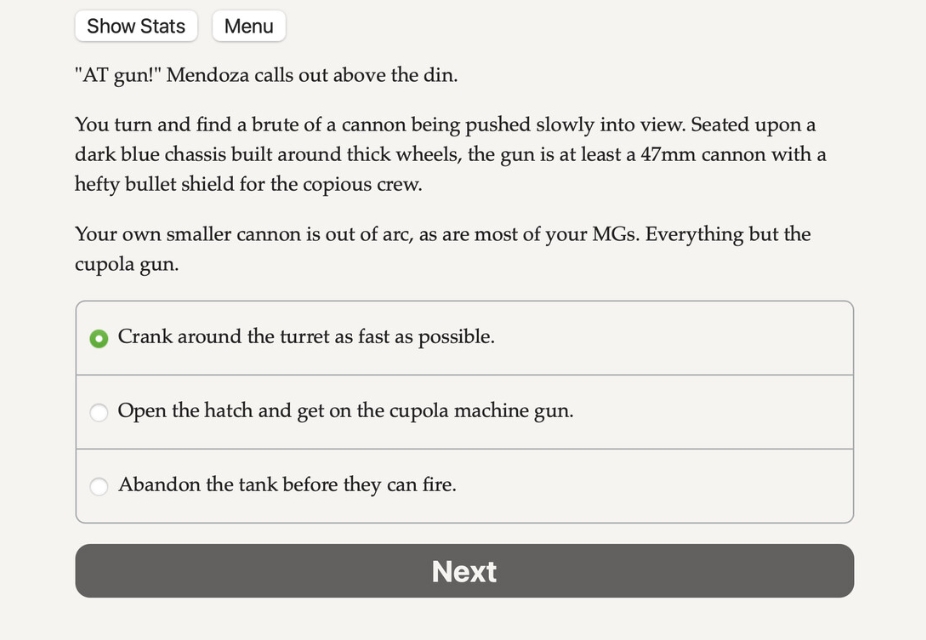Open the game Menu
The height and width of the screenshot is (640, 926).
249,26
